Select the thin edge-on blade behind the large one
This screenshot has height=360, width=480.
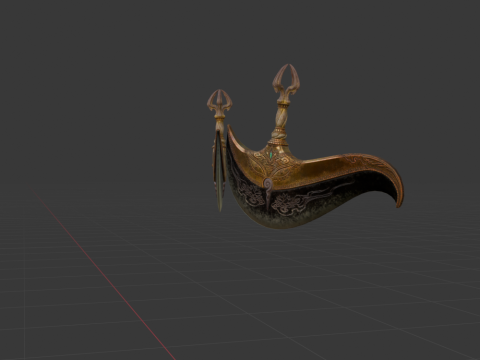pyautogui.click(x=219, y=150)
